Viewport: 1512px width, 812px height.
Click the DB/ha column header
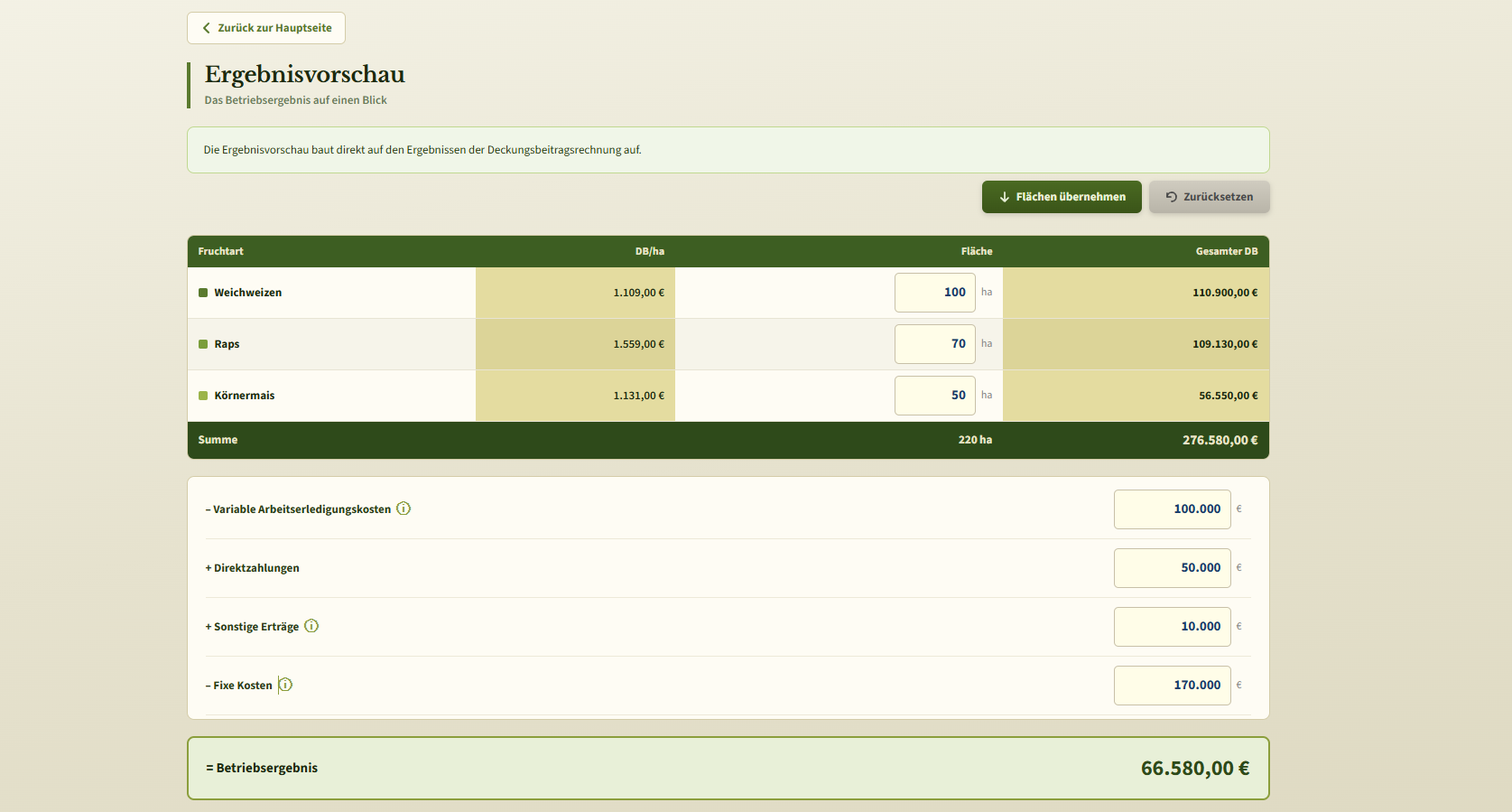click(650, 251)
